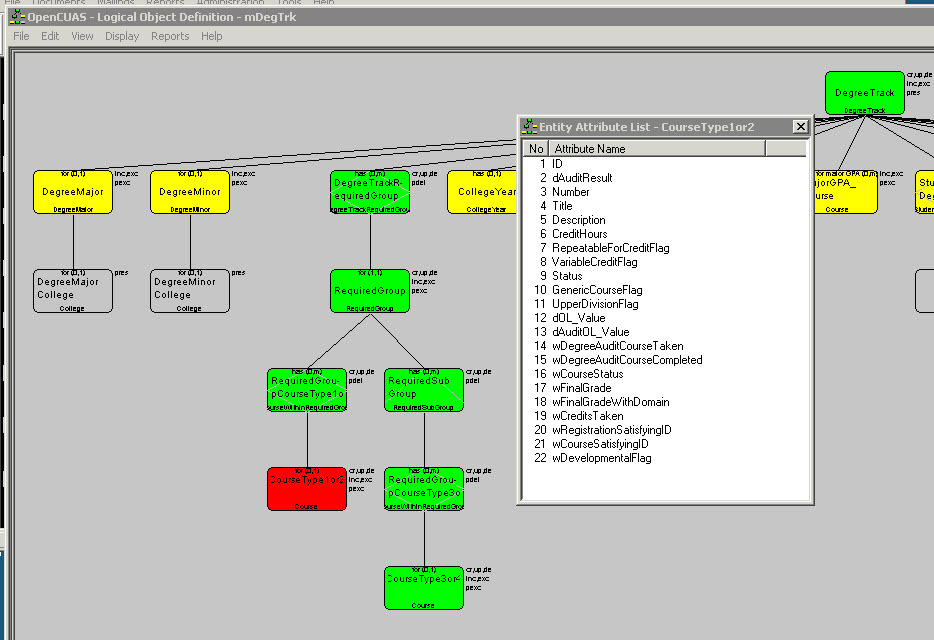Select attribute row dOL_Value
This screenshot has height=640, width=934.
pyautogui.click(x=665, y=318)
